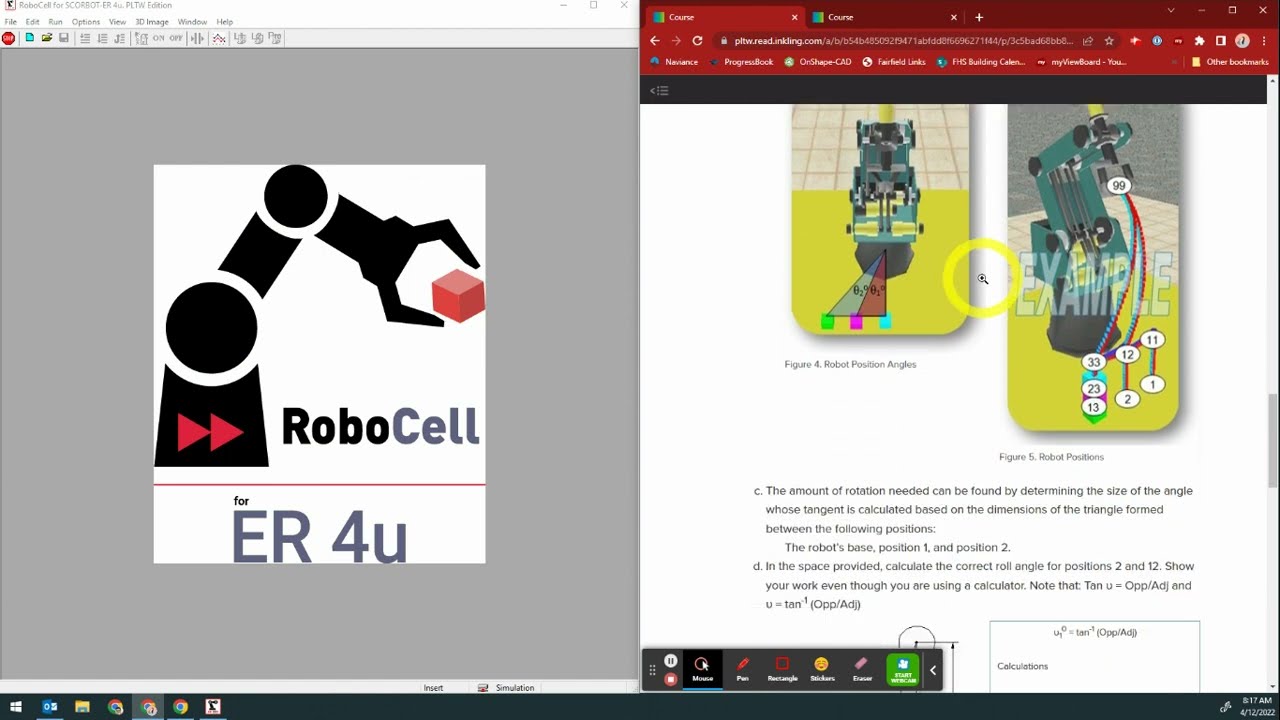
Task: Open the Chrome three-dot menu
Action: (x=1264, y=41)
